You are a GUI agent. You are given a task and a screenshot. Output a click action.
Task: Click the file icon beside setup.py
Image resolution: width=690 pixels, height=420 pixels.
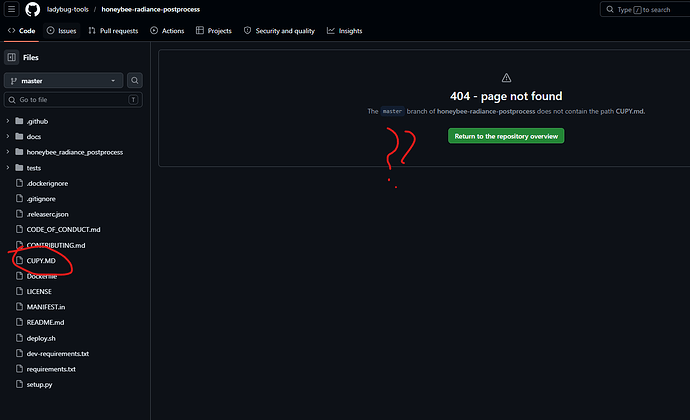pyautogui.click(x=19, y=384)
